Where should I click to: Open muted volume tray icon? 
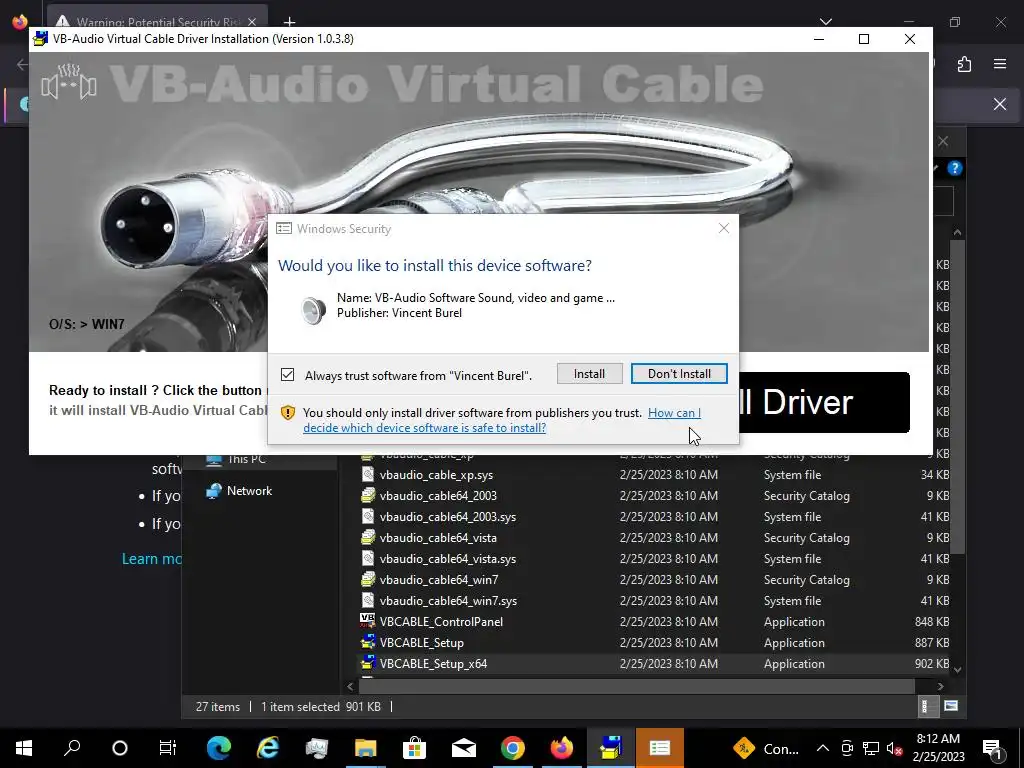[x=895, y=748]
